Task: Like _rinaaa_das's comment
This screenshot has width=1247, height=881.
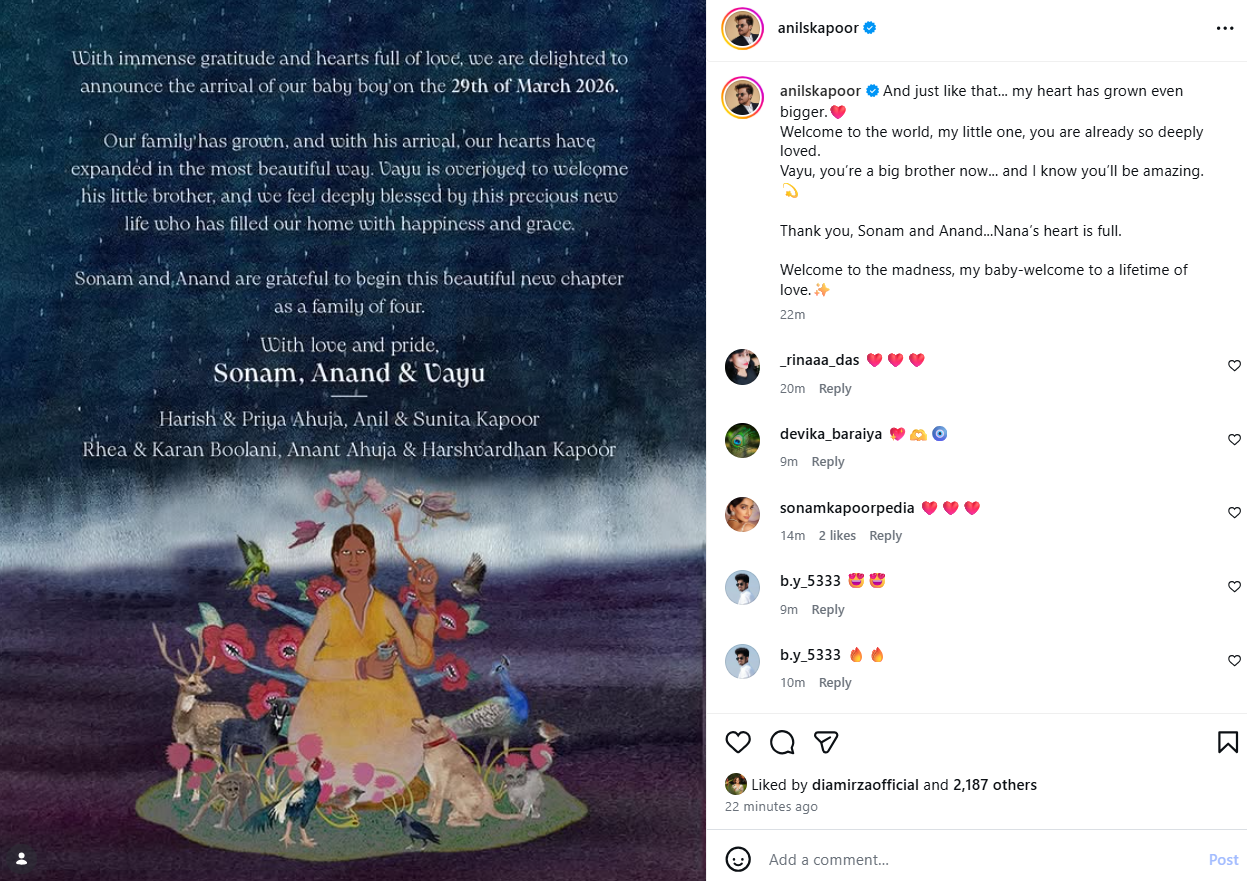Action: (1234, 366)
